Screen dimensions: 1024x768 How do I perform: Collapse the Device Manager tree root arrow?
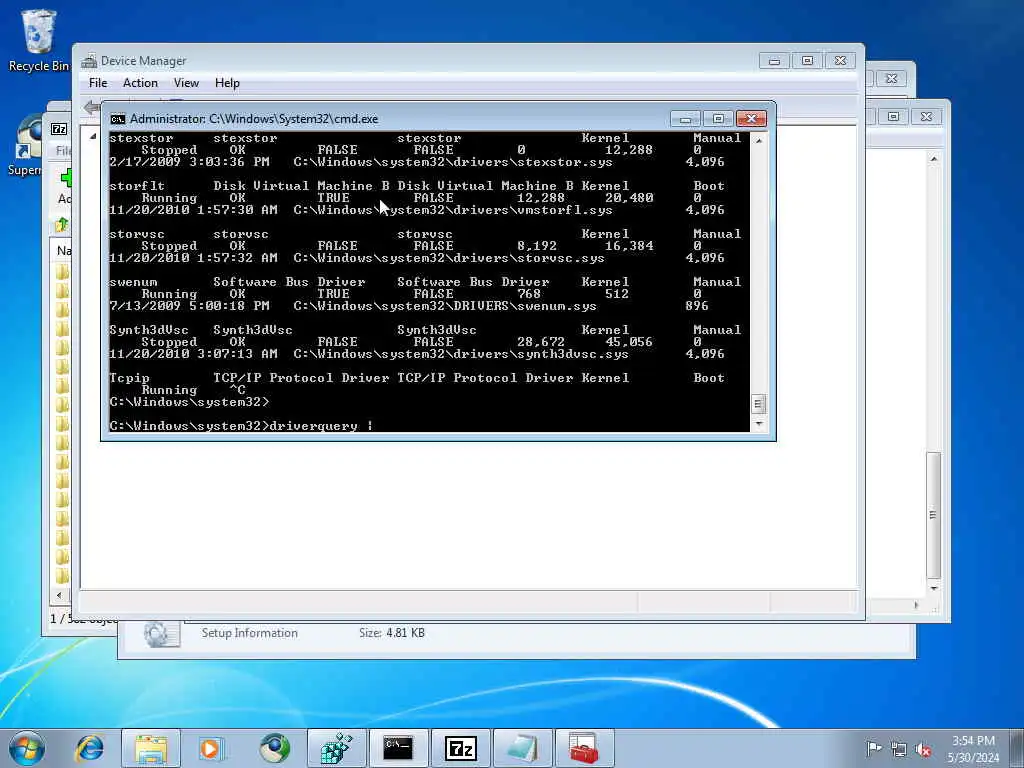pos(93,136)
